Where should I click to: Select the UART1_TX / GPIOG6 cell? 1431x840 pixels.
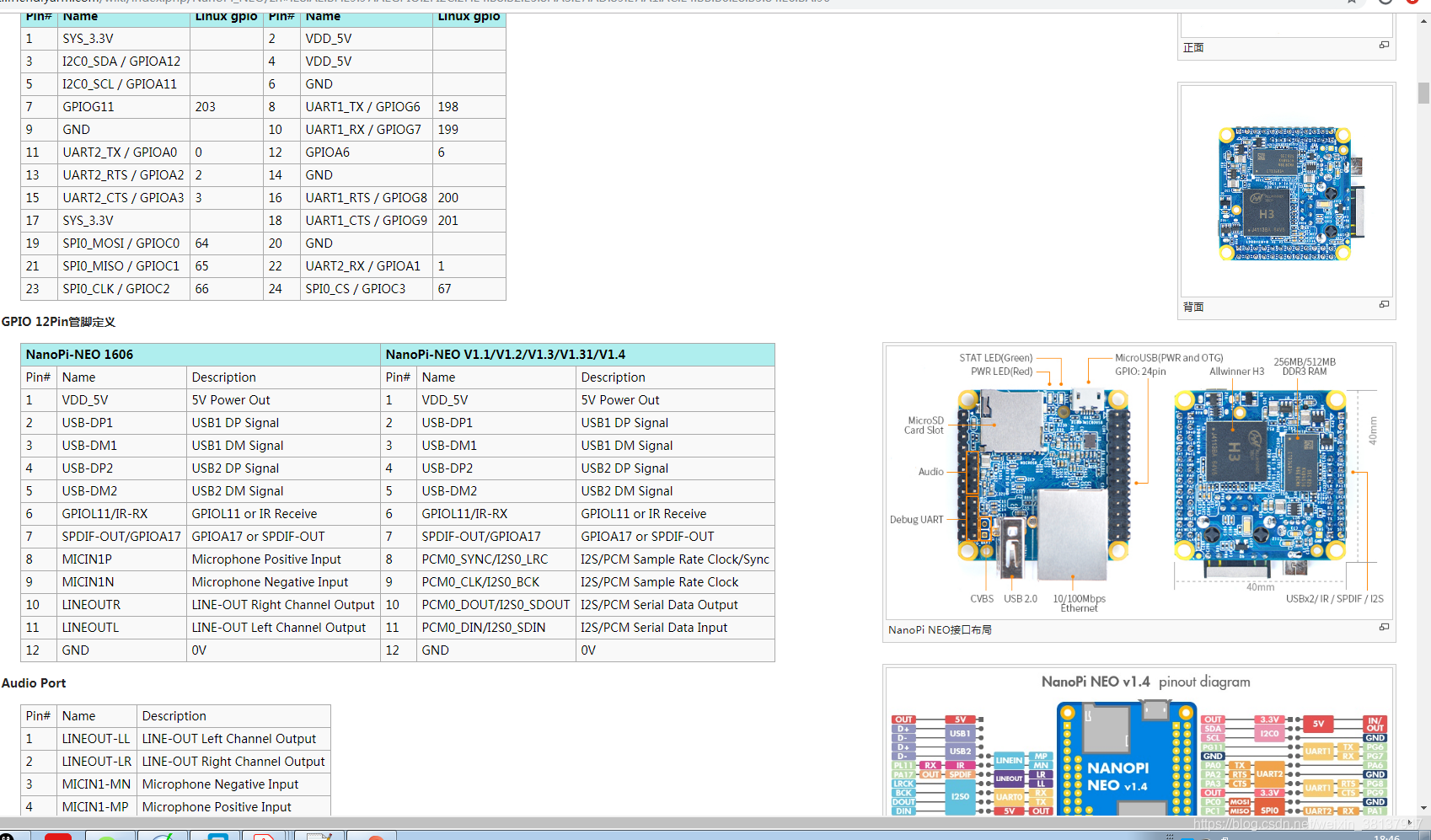click(x=366, y=107)
